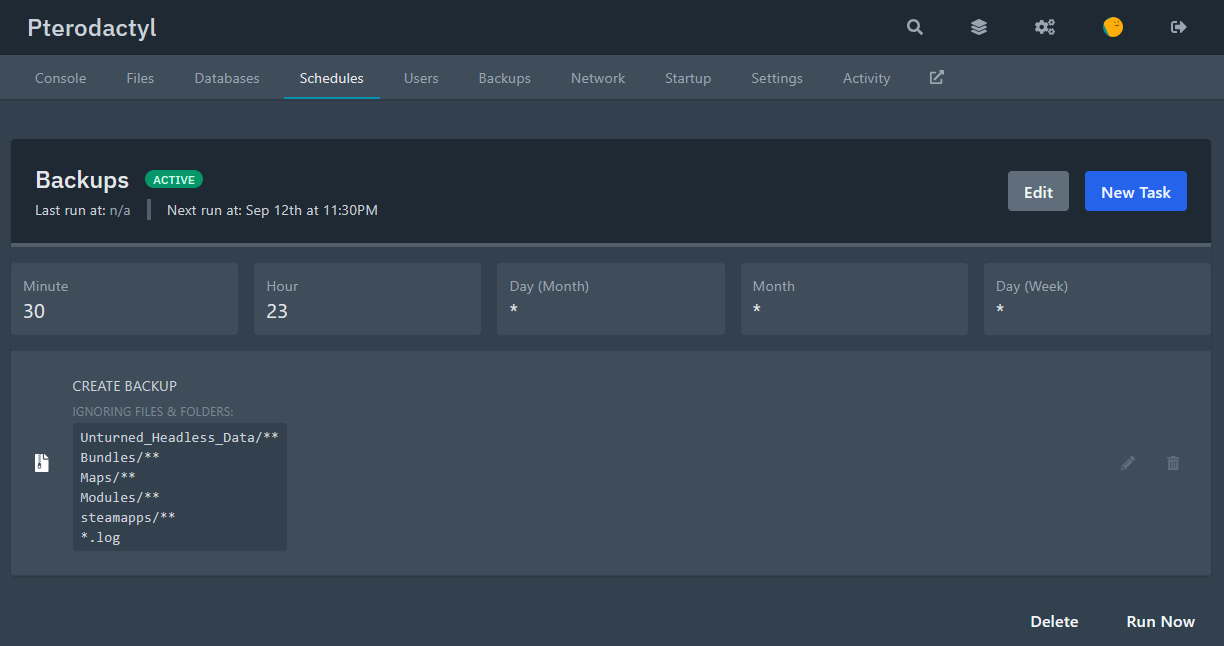The image size is (1224, 646).
Task: Click the Run Now button
Action: tap(1160, 621)
